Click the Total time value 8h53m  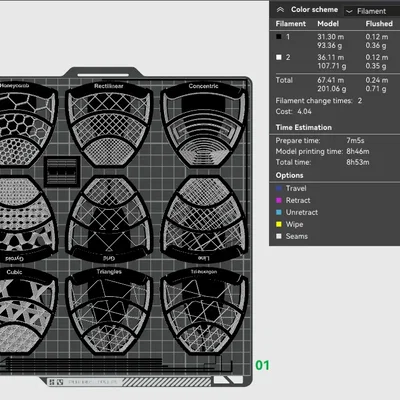click(358, 162)
